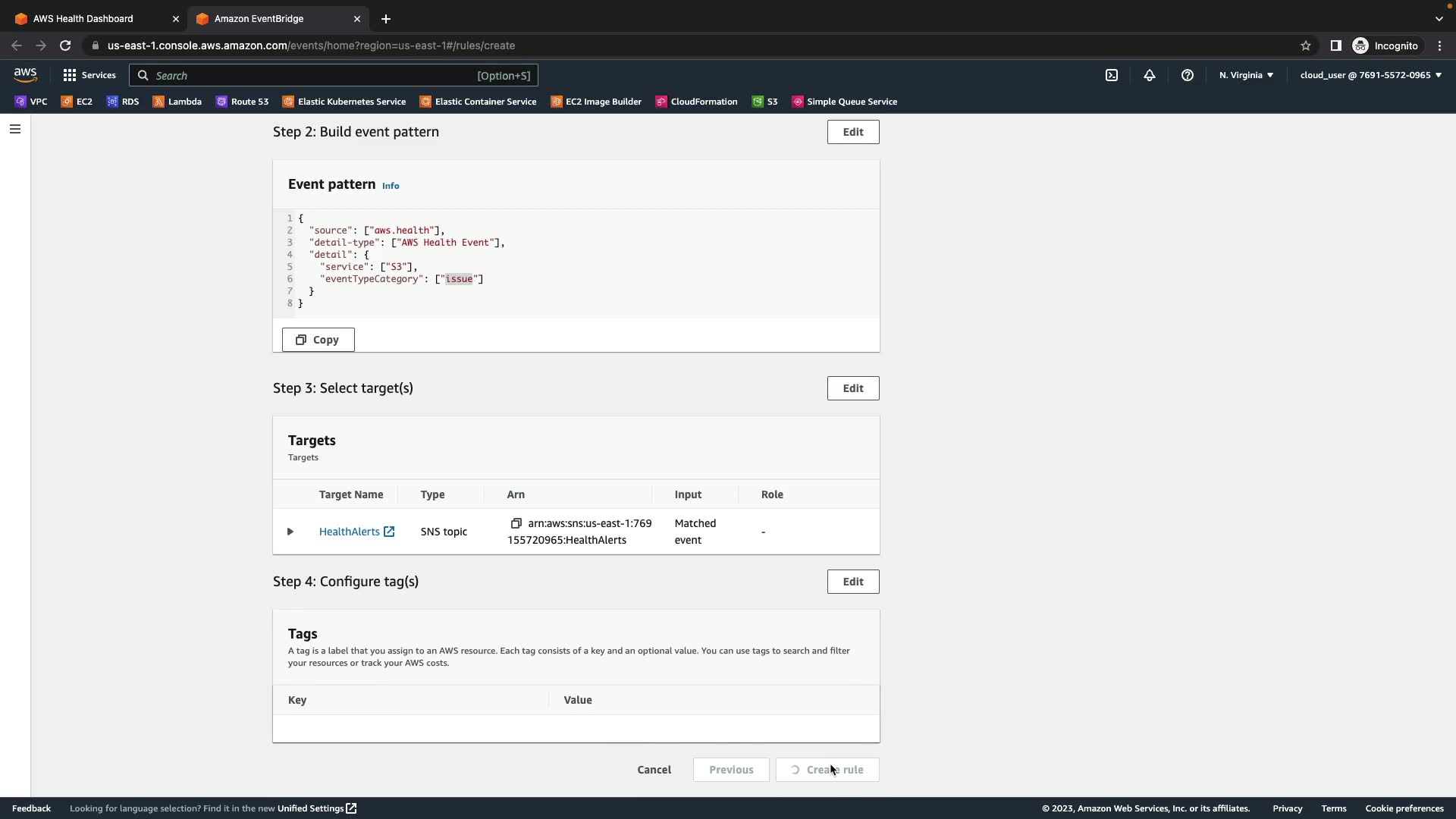This screenshot has width=1456, height=819.
Task: Open the cloud_user account dropdown
Action: pyautogui.click(x=1370, y=75)
